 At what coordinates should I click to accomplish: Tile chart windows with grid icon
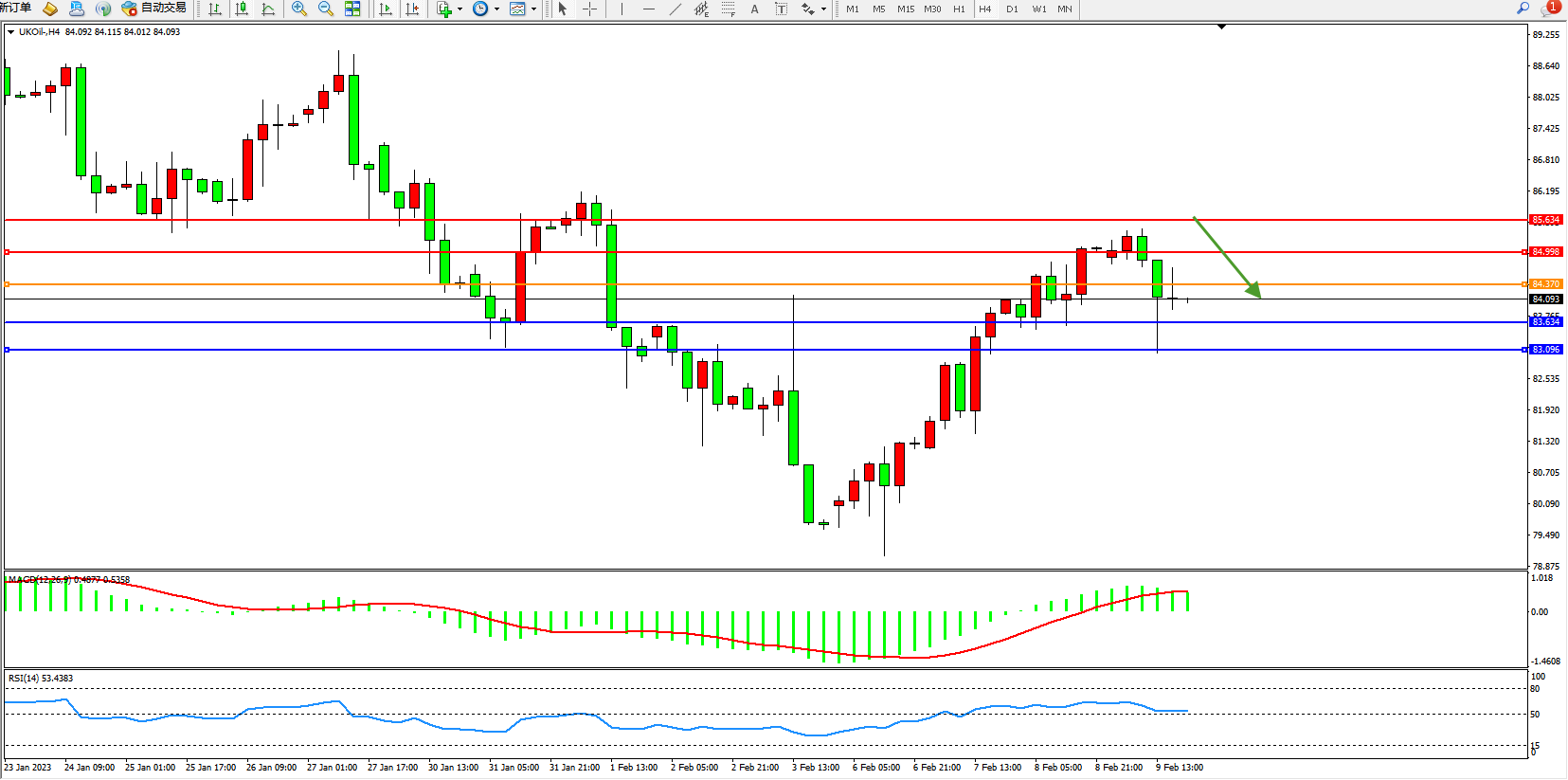pyautogui.click(x=352, y=9)
